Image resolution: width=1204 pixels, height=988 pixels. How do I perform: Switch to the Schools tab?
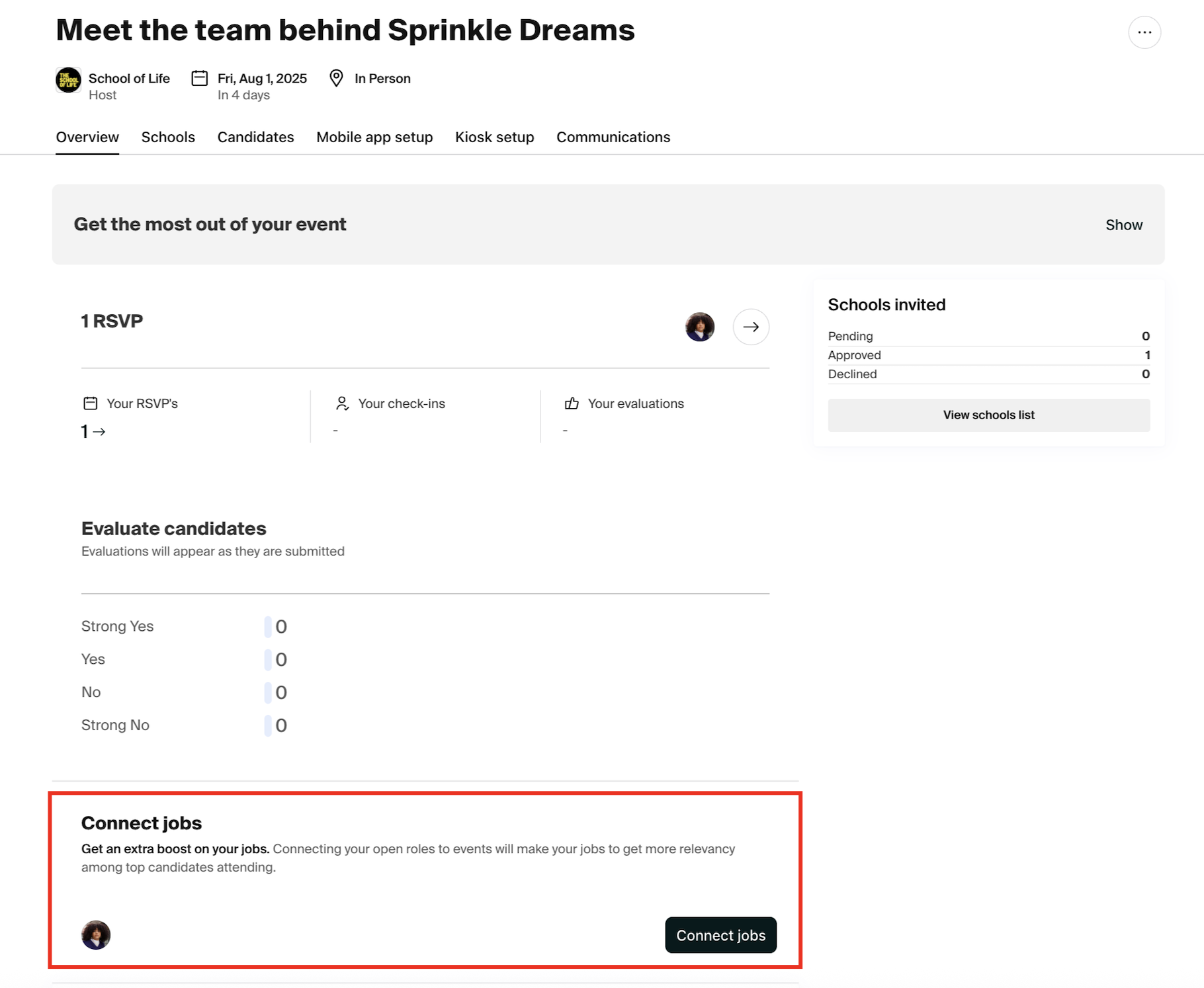168,137
